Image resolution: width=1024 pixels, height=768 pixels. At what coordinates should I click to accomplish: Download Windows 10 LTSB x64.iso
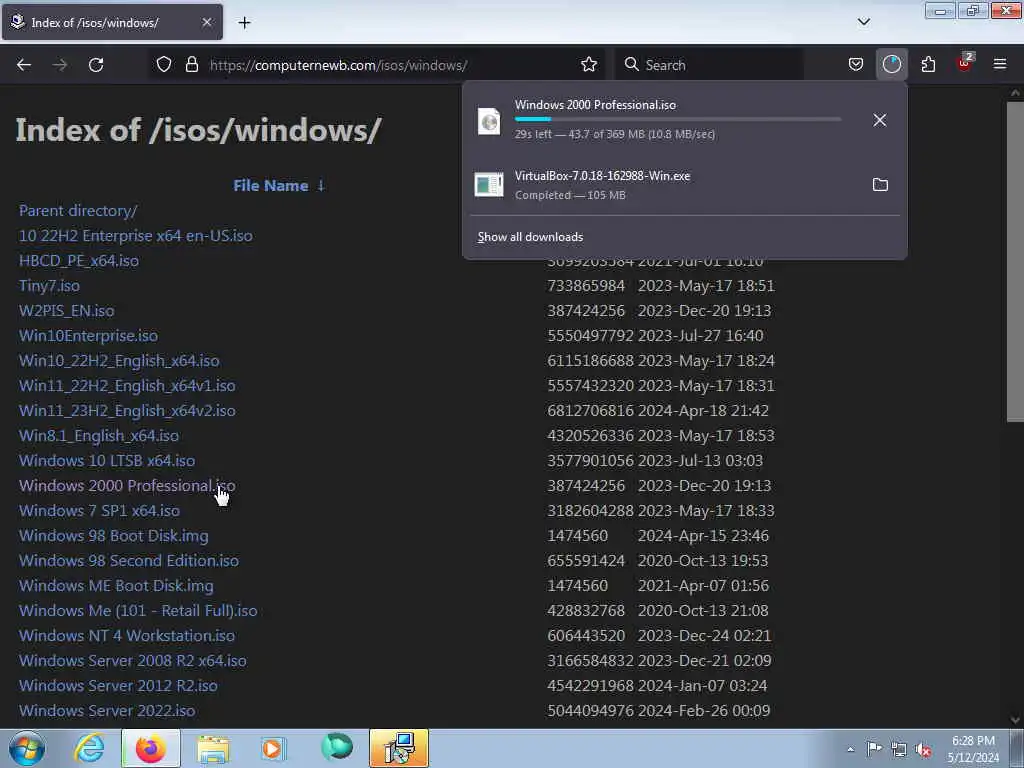tap(106, 460)
